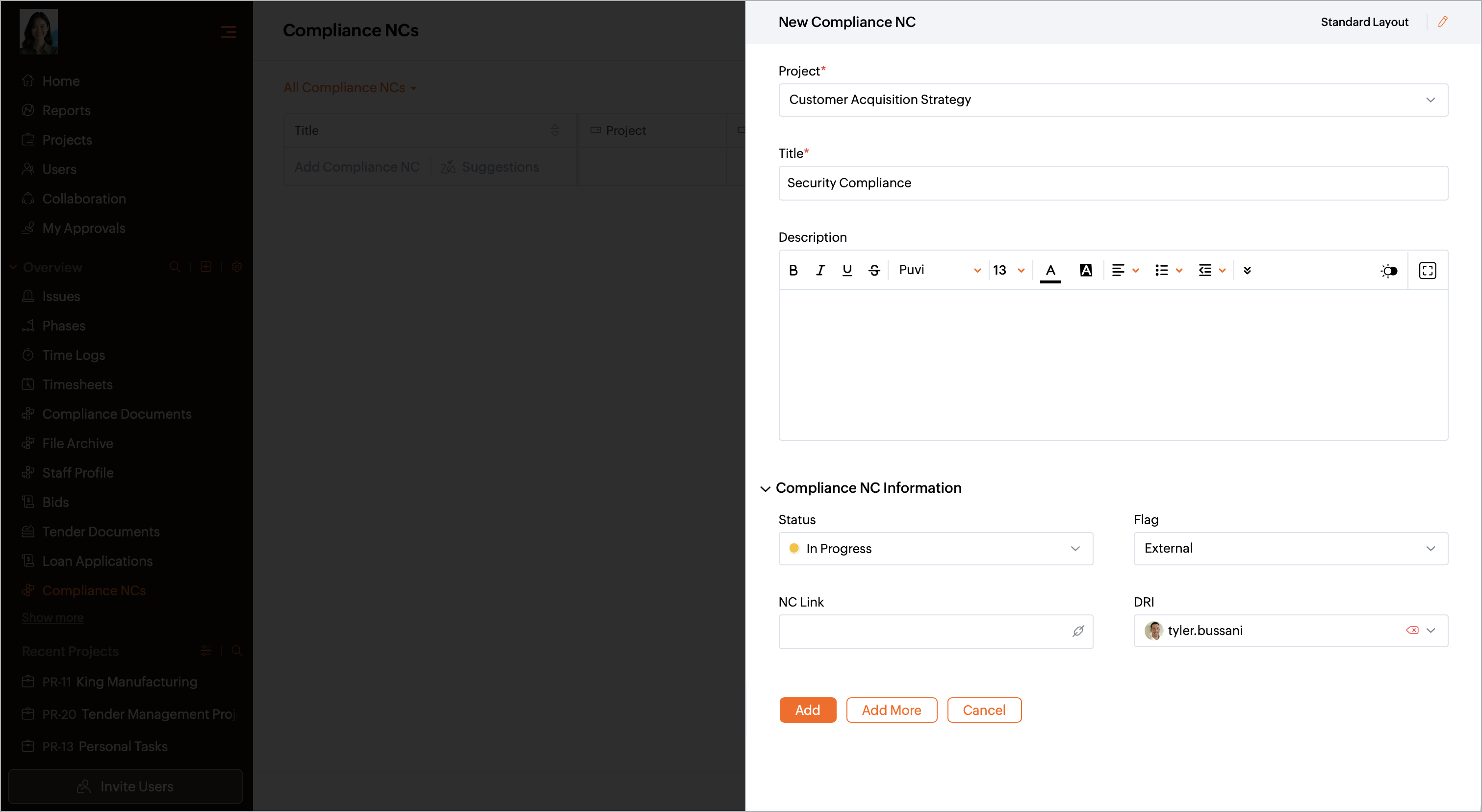This screenshot has height=812, width=1482.
Task: Open Reports from sidebar
Action: [x=56, y=110]
